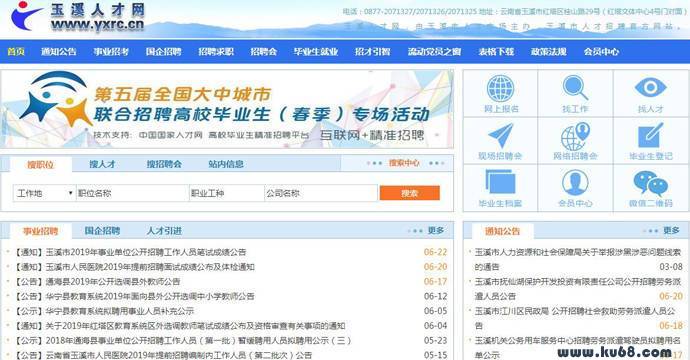
Task: Open 玉溪市2019年事业单位公开招聘笔试成绩公告
Action: click(x=130, y=252)
